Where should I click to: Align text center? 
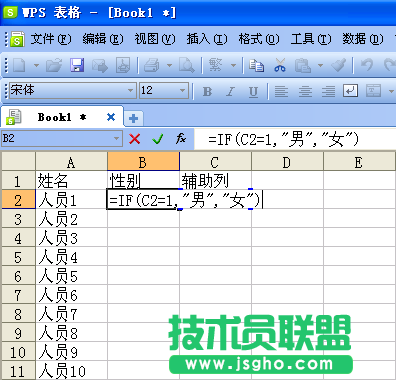click(305, 91)
